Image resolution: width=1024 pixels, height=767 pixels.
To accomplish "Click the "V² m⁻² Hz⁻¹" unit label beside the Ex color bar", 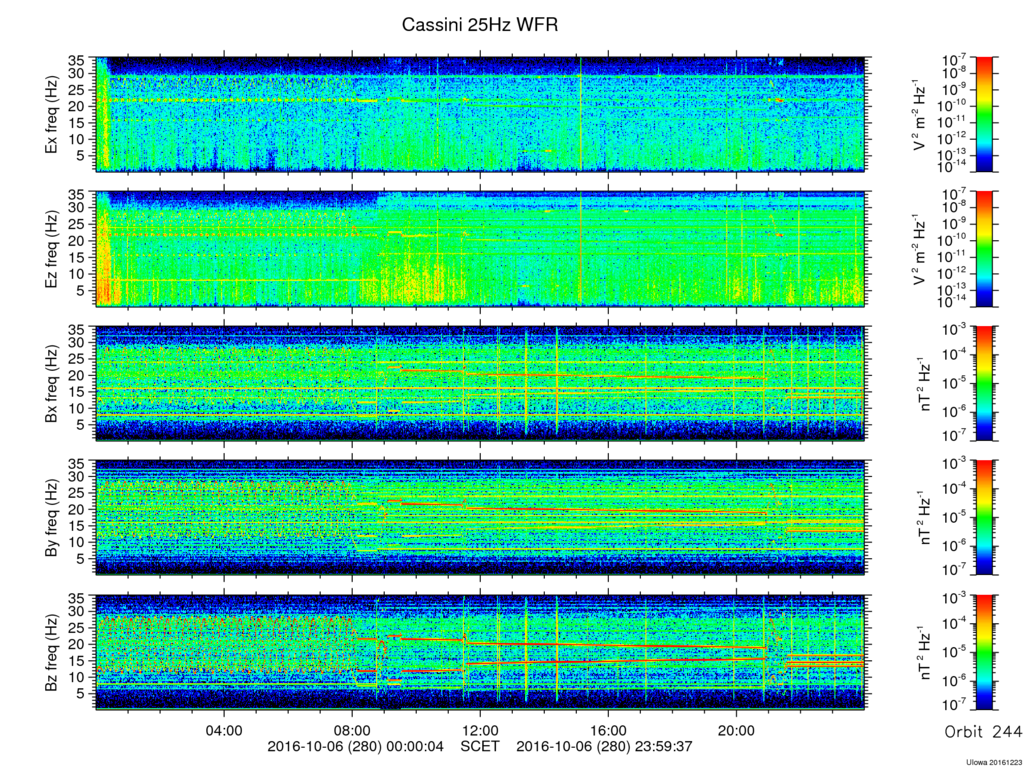I will click(x=920, y=115).
